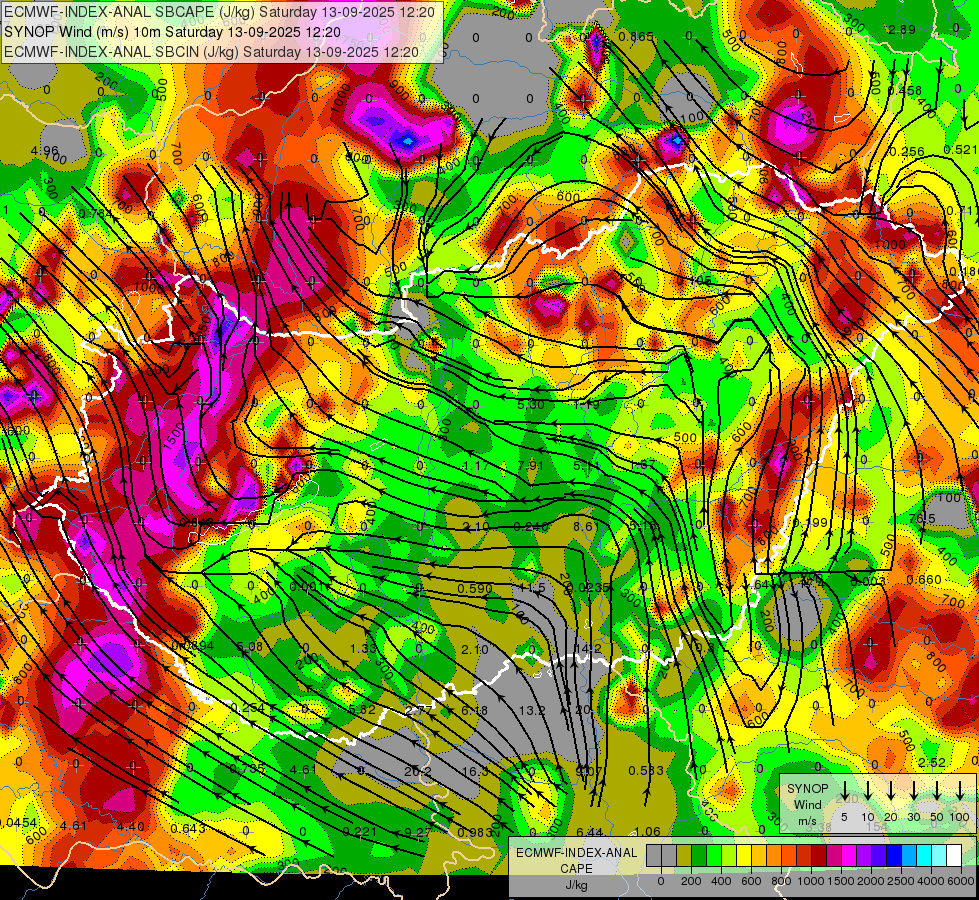Viewport: 979px width, 900px height.
Task: Click the SYNOP Wind 10m header line
Action: 172,32
